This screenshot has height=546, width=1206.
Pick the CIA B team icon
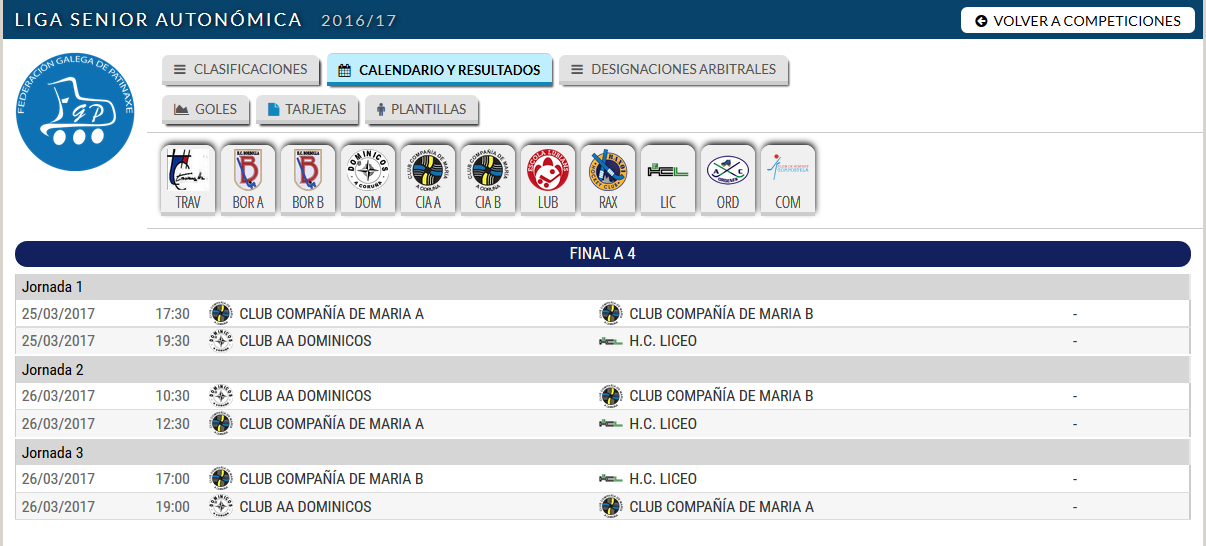coord(488,179)
